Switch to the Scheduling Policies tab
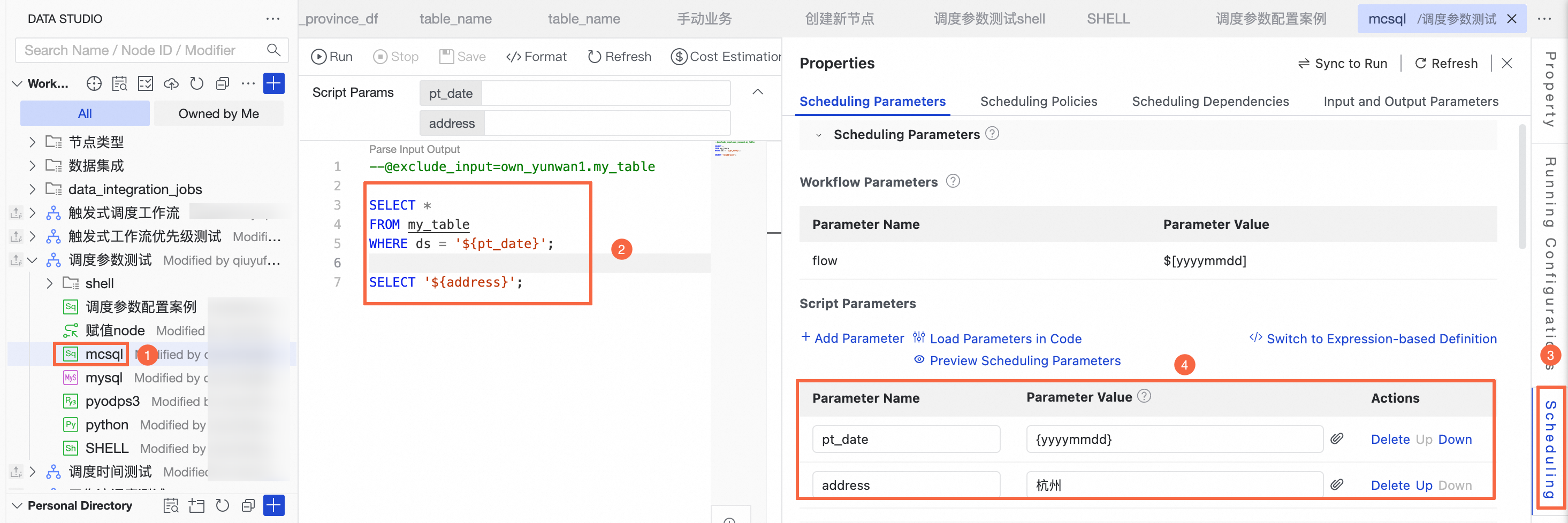This screenshot has height=523, width=1568. click(x=1038, y=102)
